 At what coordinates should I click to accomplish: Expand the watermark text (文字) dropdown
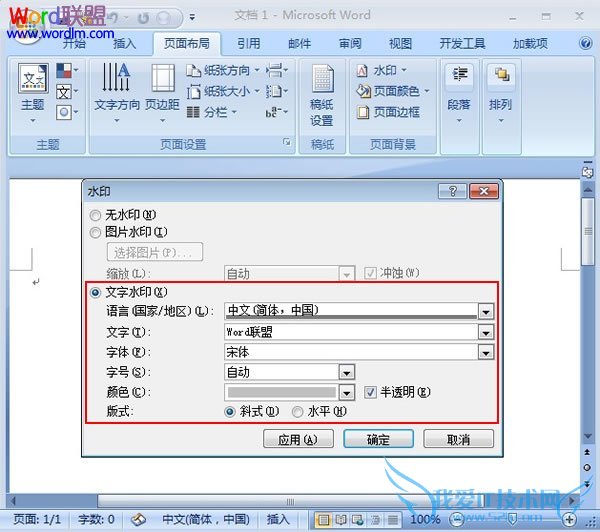point(486,332)
